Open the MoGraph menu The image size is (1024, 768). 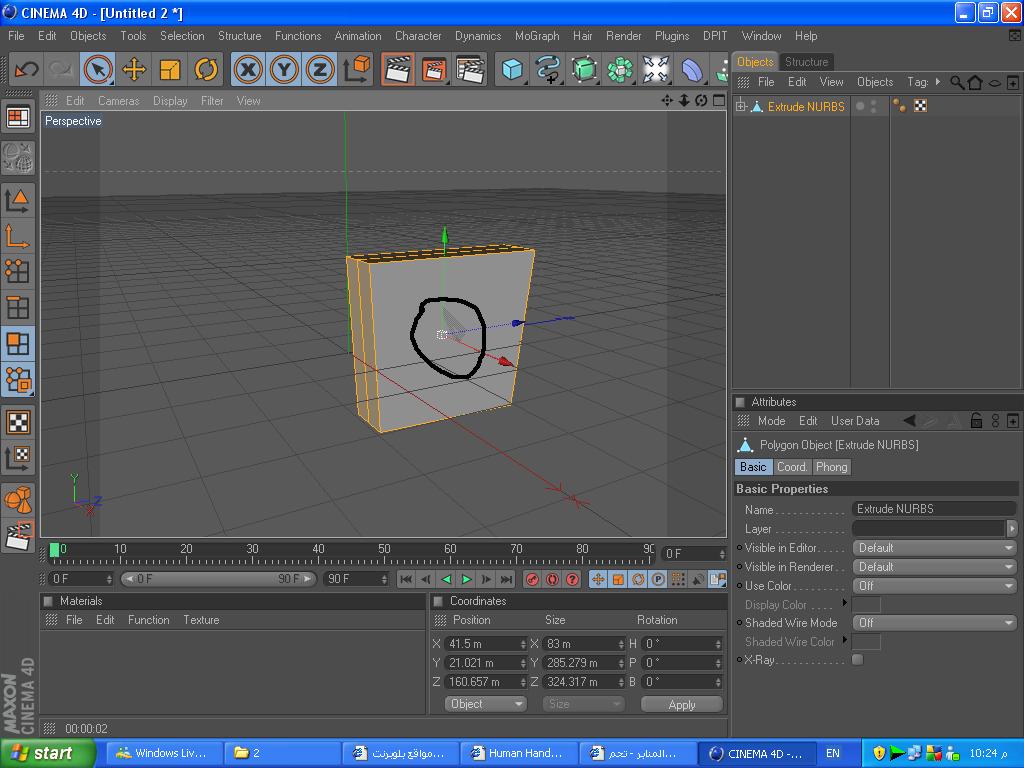coord(537,36)
